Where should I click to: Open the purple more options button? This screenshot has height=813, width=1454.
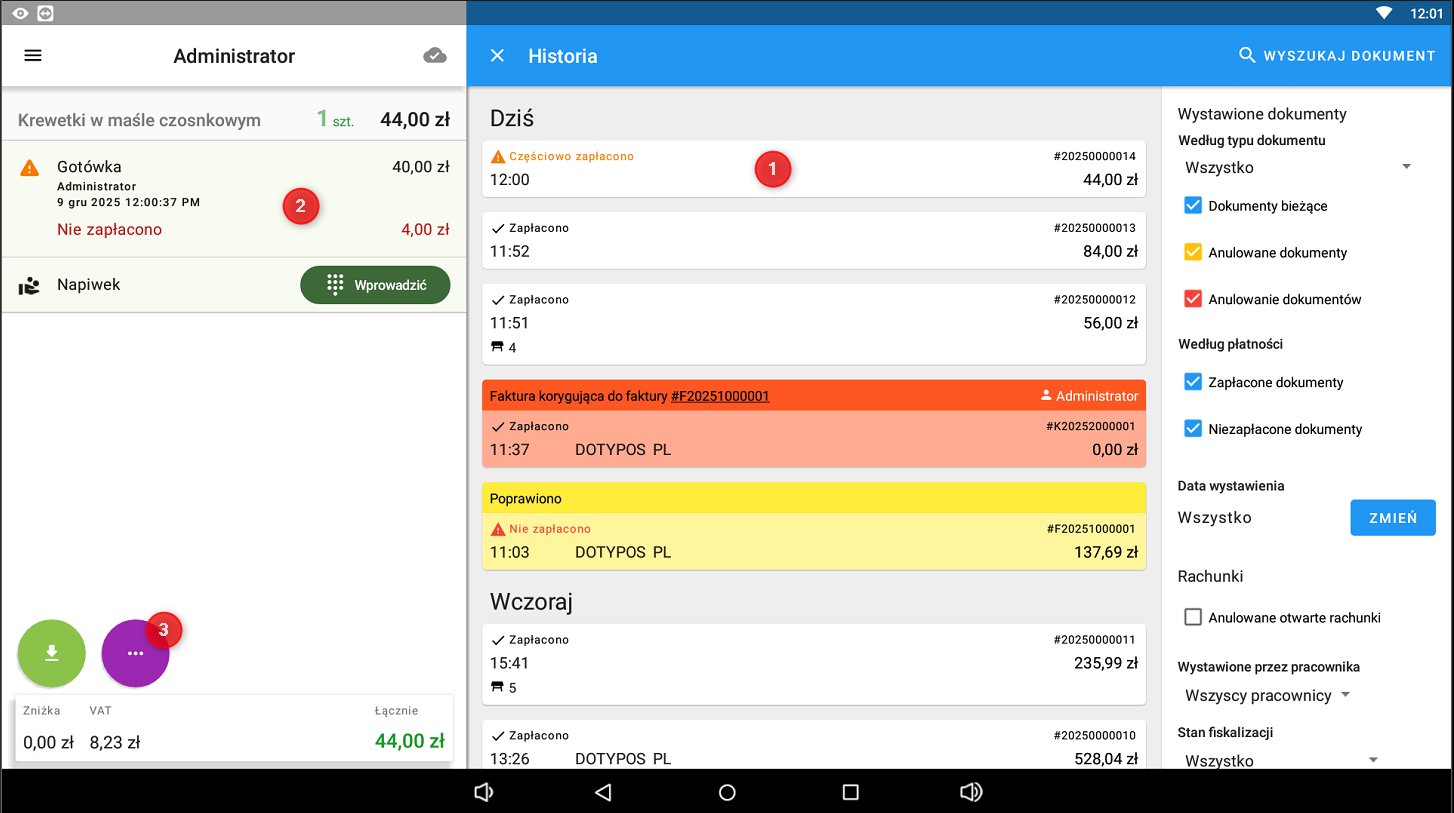[x=135, y=653]
